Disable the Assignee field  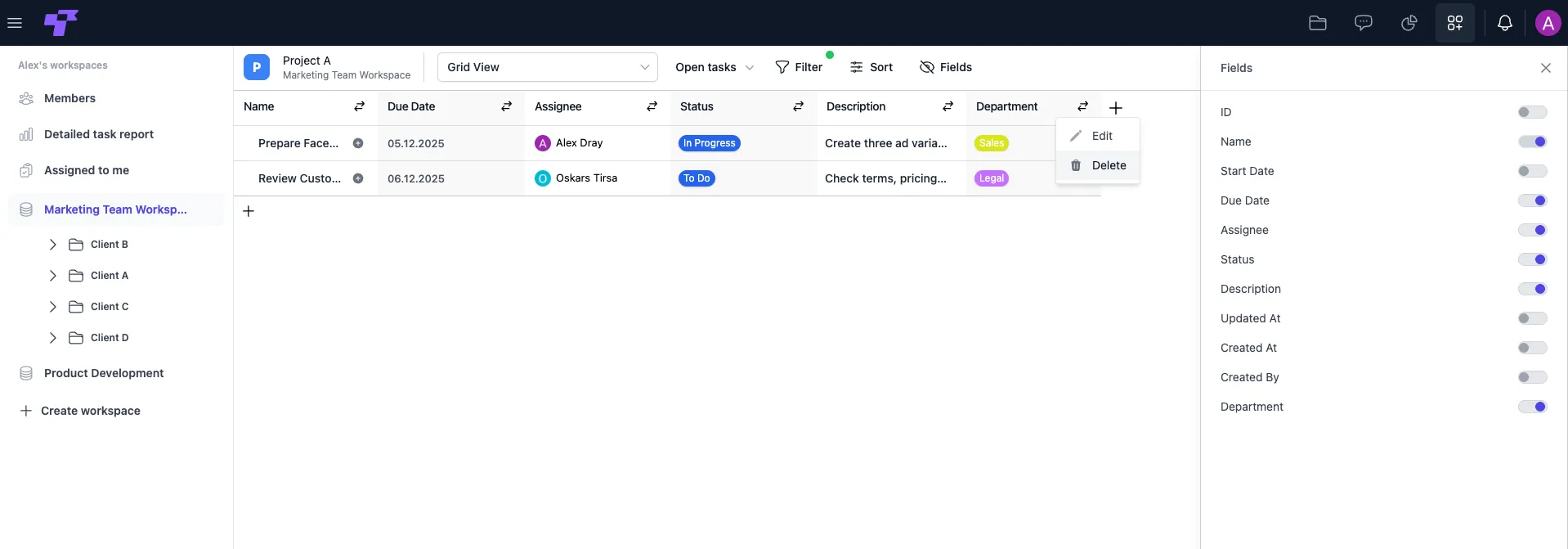1532,230
